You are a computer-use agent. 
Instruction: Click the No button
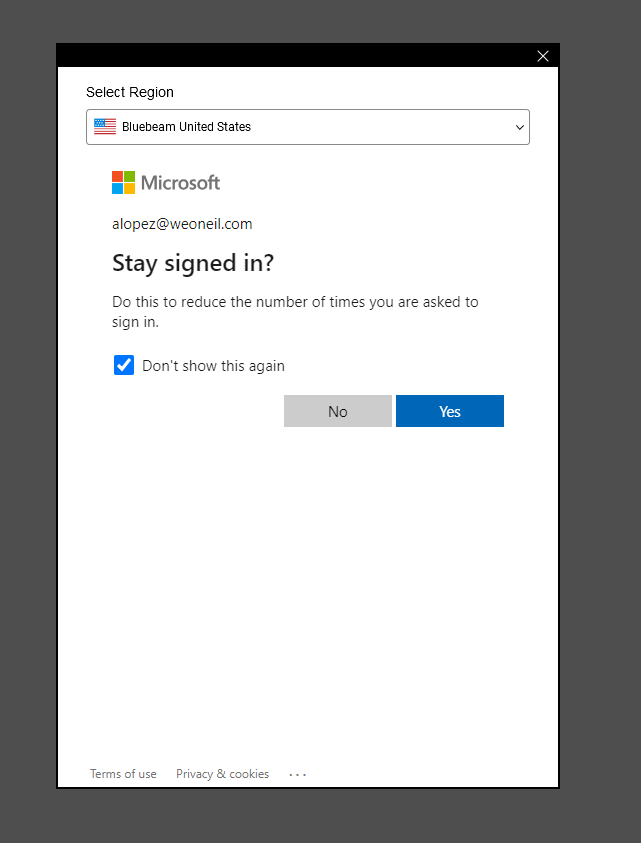tap(338, 411)
